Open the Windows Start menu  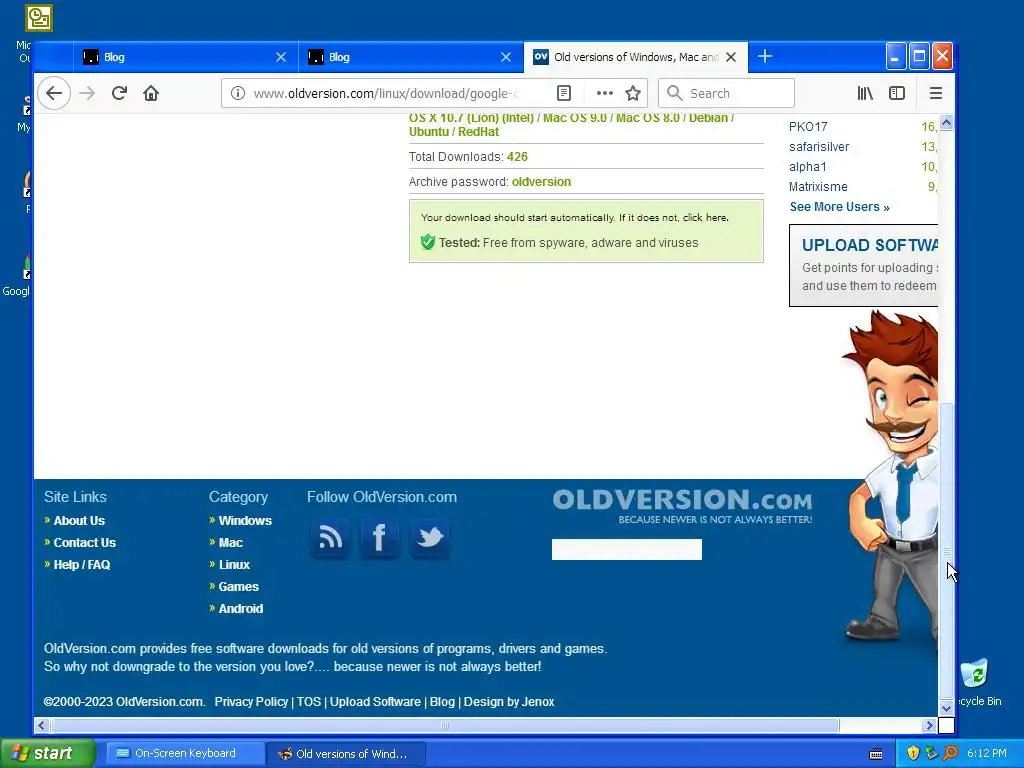(48, 753)
